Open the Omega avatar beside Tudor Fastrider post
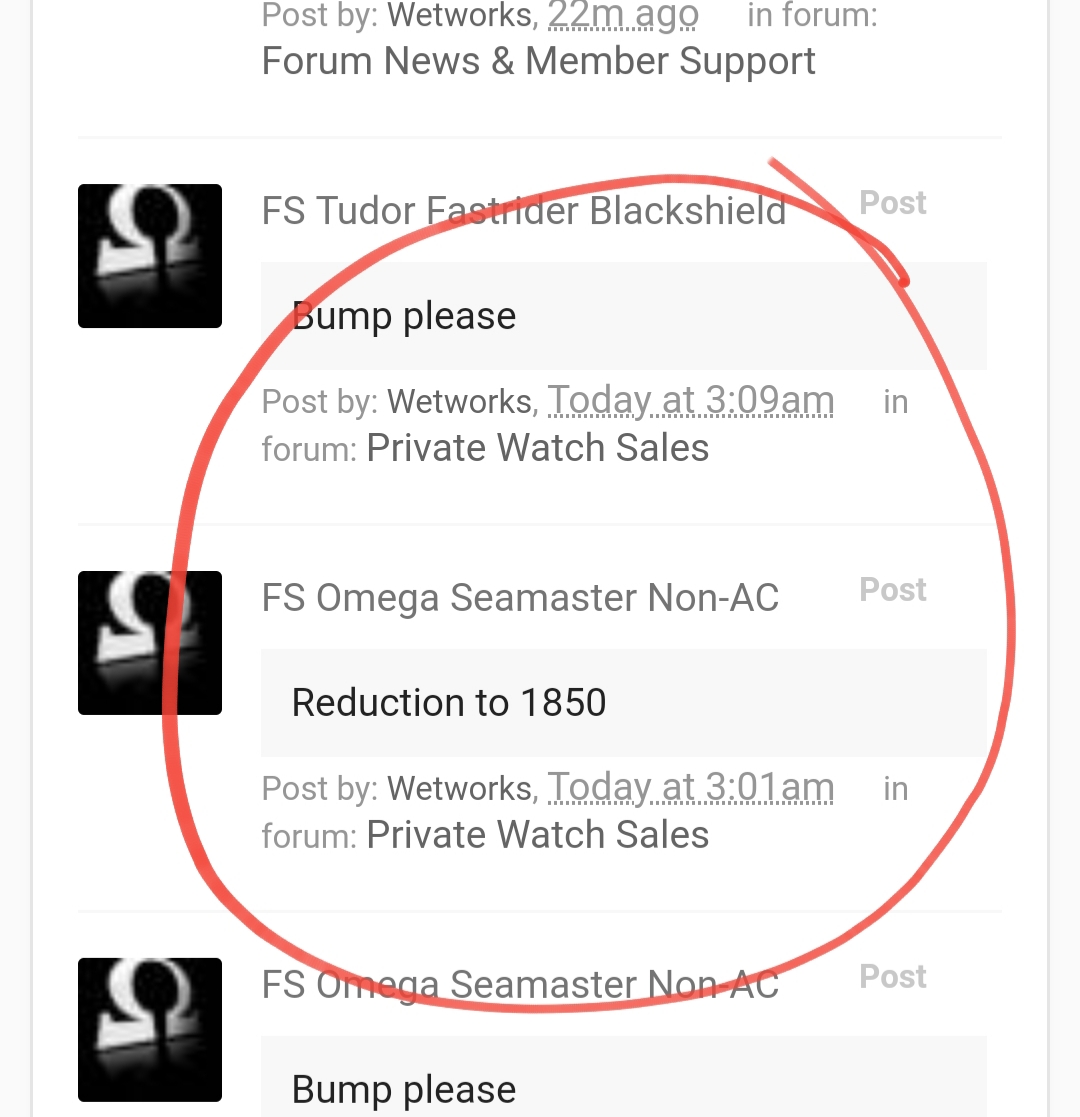Viewport: 1080px width, 1117px height. (150, 256)
